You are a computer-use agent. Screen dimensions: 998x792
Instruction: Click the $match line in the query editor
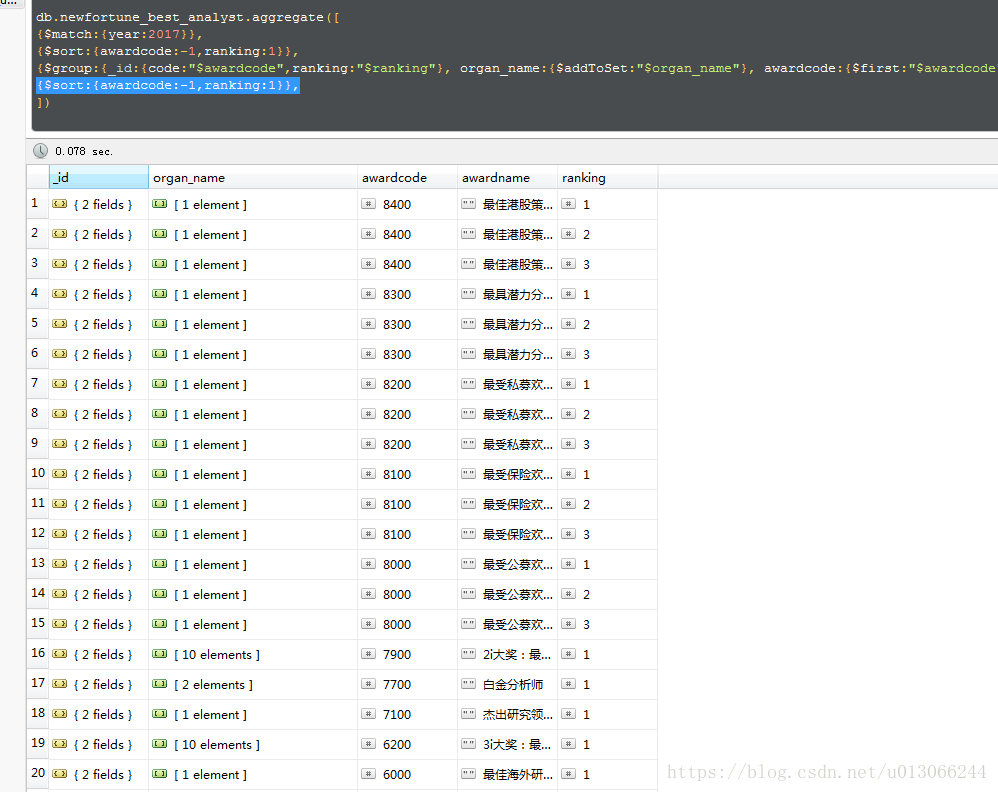(x=120, y=34)
